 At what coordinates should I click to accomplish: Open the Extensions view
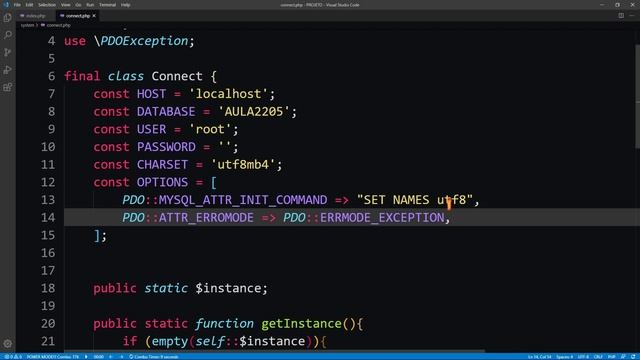(7, 87)
